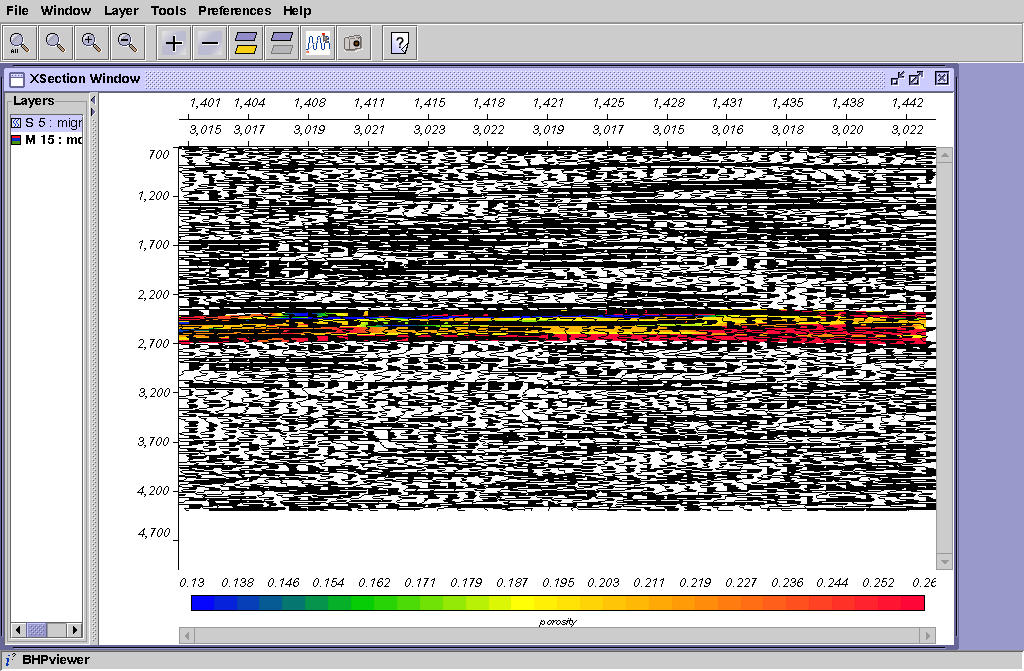
Task: Expand Layers panel with right divider arrow
Action: click(x=93, y=112)
